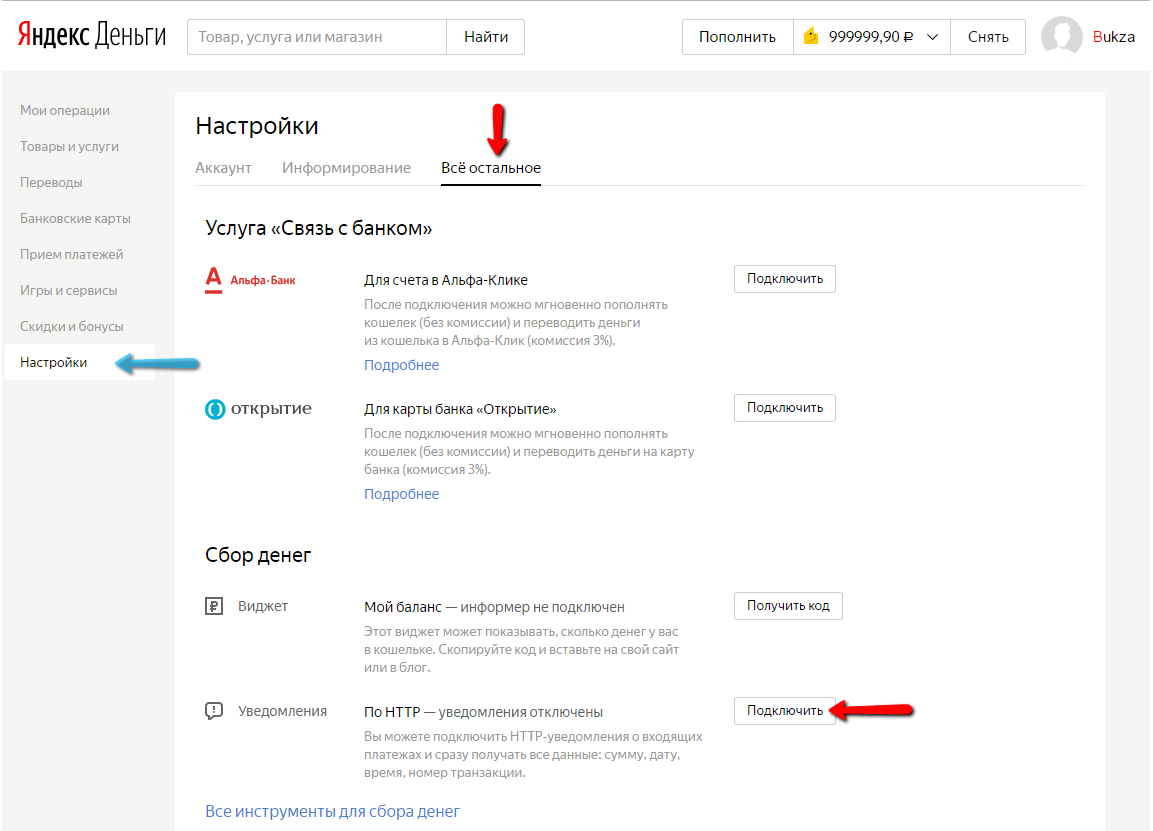Open Мои операции in sidebar

point(65,110)
